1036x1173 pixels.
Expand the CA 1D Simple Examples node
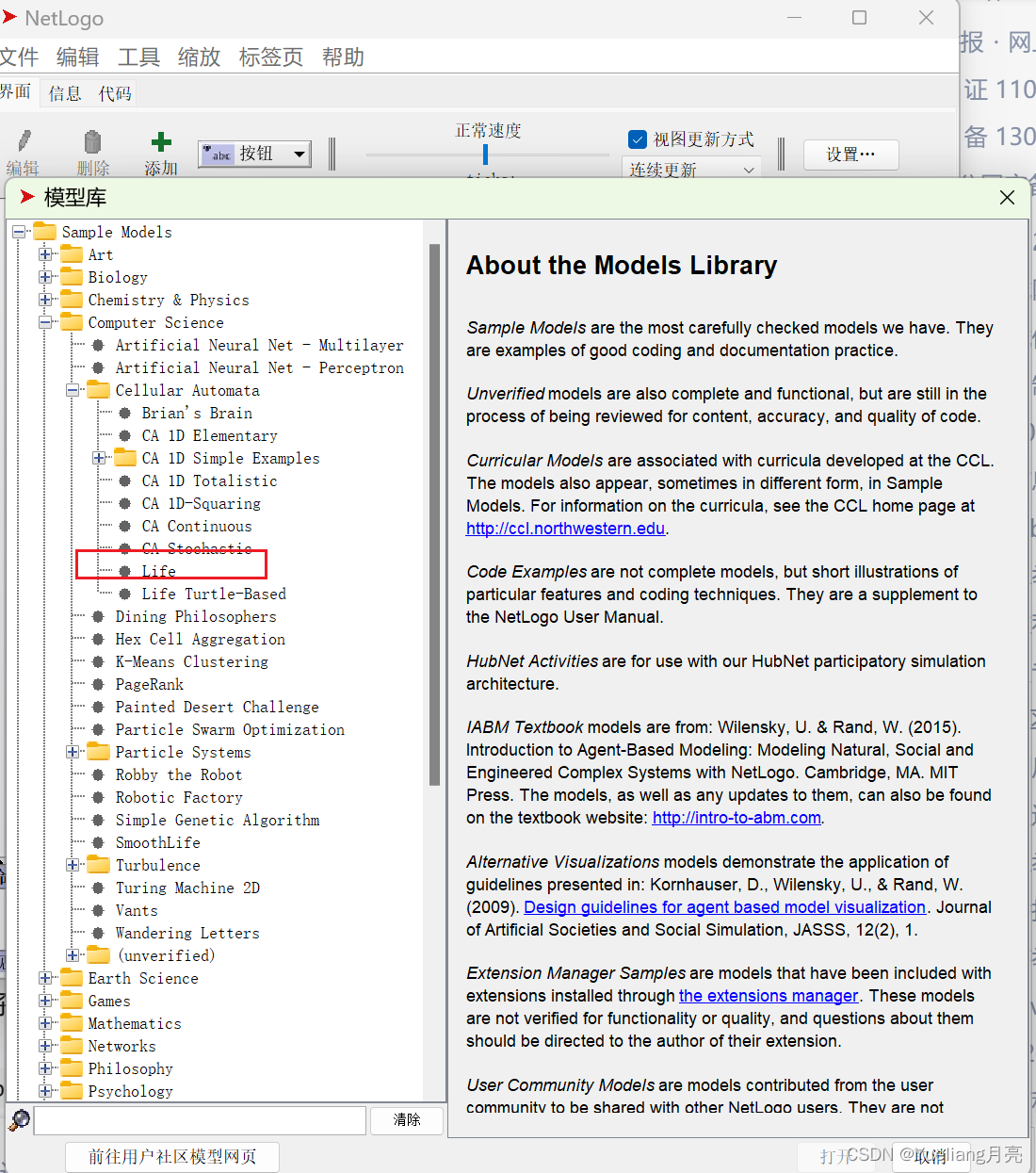(x=99, y=458)
